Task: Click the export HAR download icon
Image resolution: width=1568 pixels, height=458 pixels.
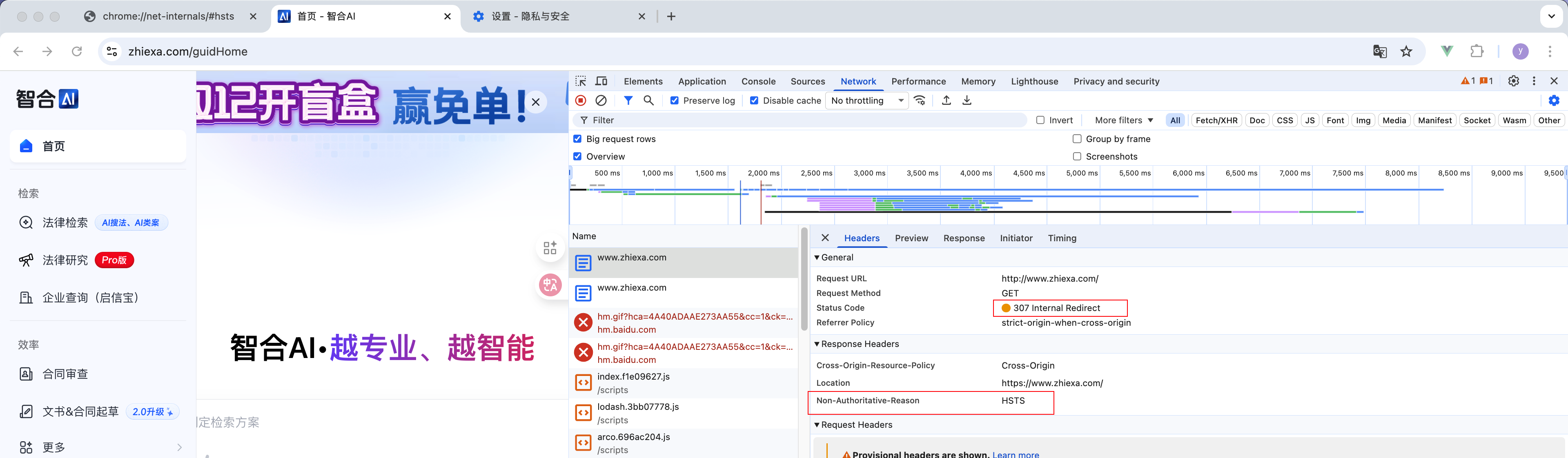Action: [x=967, y=100]
